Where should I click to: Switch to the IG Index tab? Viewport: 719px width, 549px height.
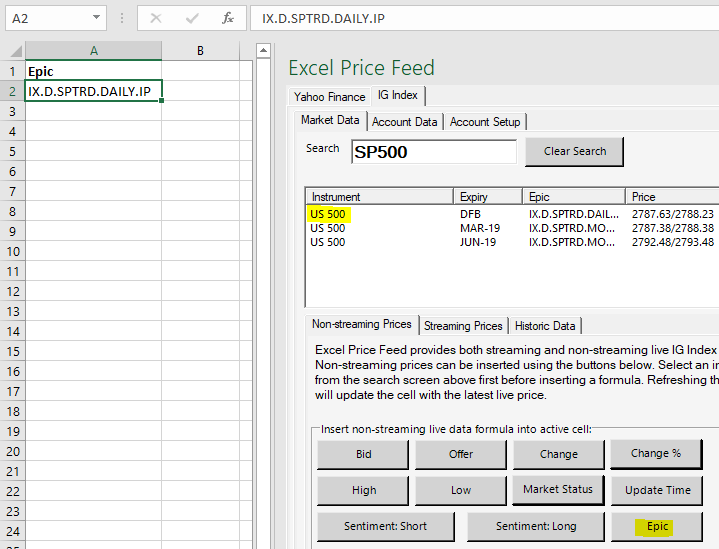coord(398,95)
